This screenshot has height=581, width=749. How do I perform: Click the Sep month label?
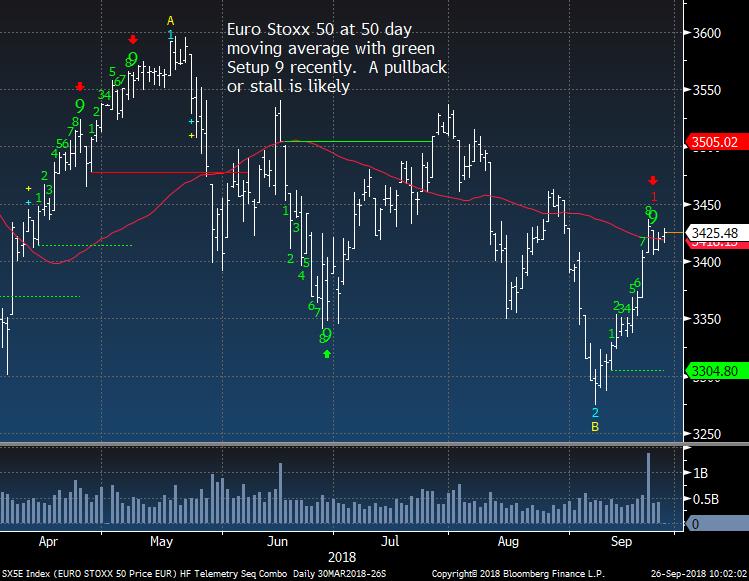coord(621,542)
